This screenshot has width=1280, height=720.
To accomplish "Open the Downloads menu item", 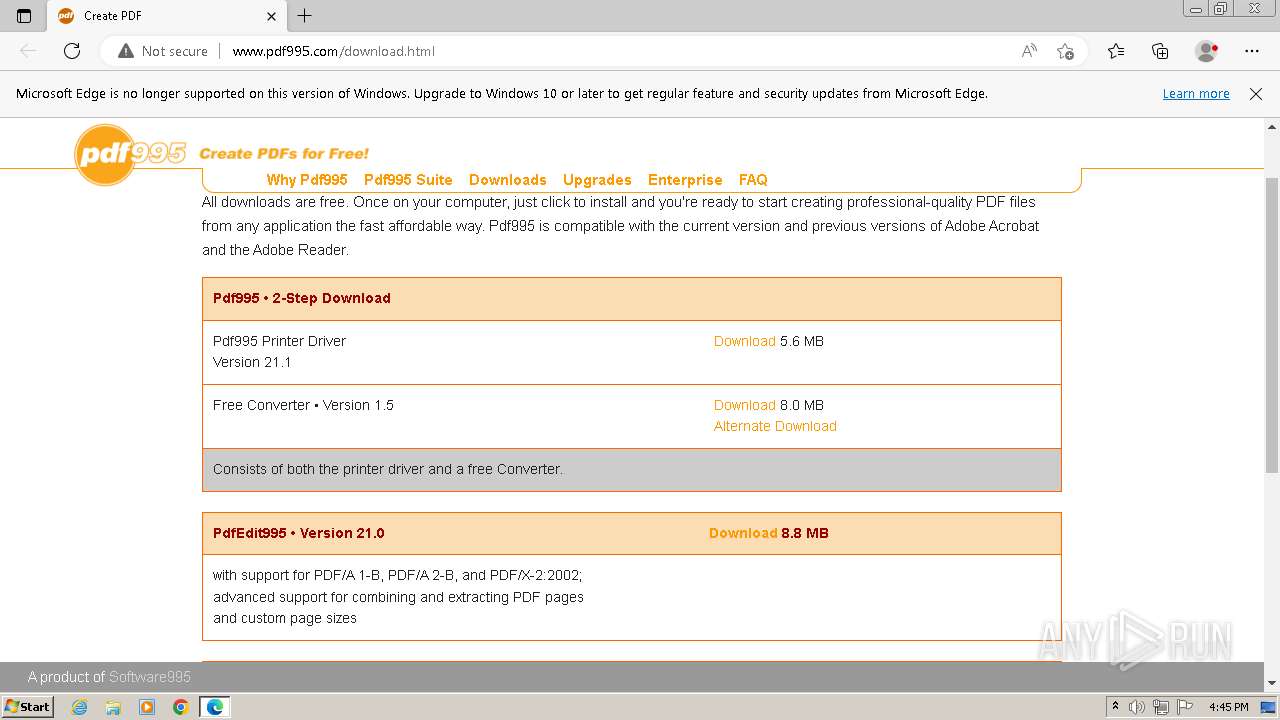I will [x=508, y=180].
